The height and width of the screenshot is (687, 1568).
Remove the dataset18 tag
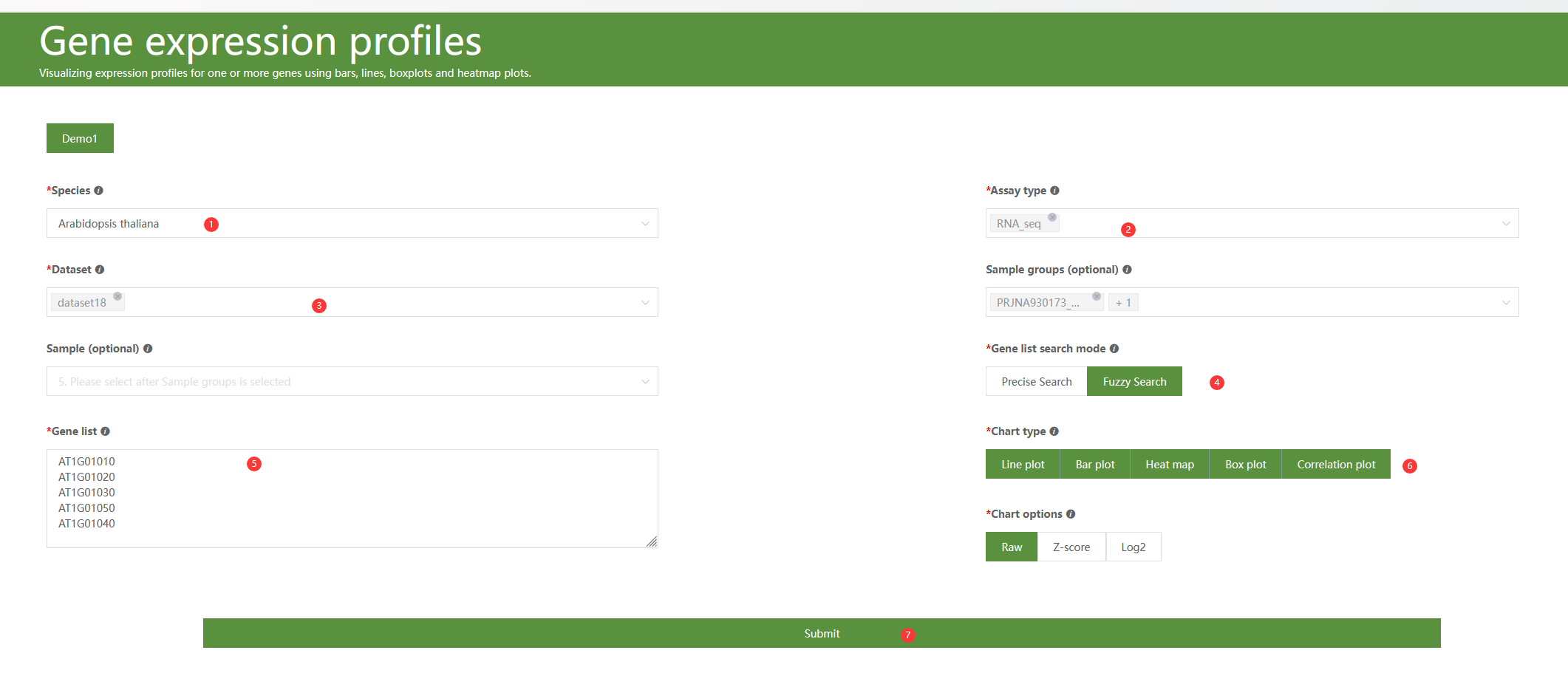coord(117,296)
